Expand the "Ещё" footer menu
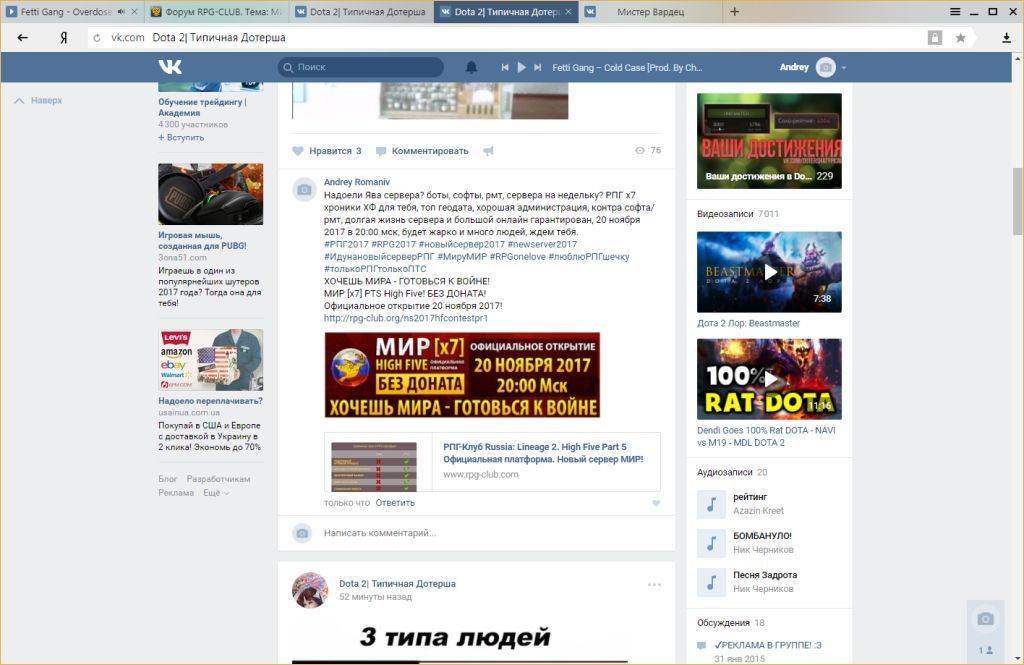1024x665 pixels. point(215,493)
